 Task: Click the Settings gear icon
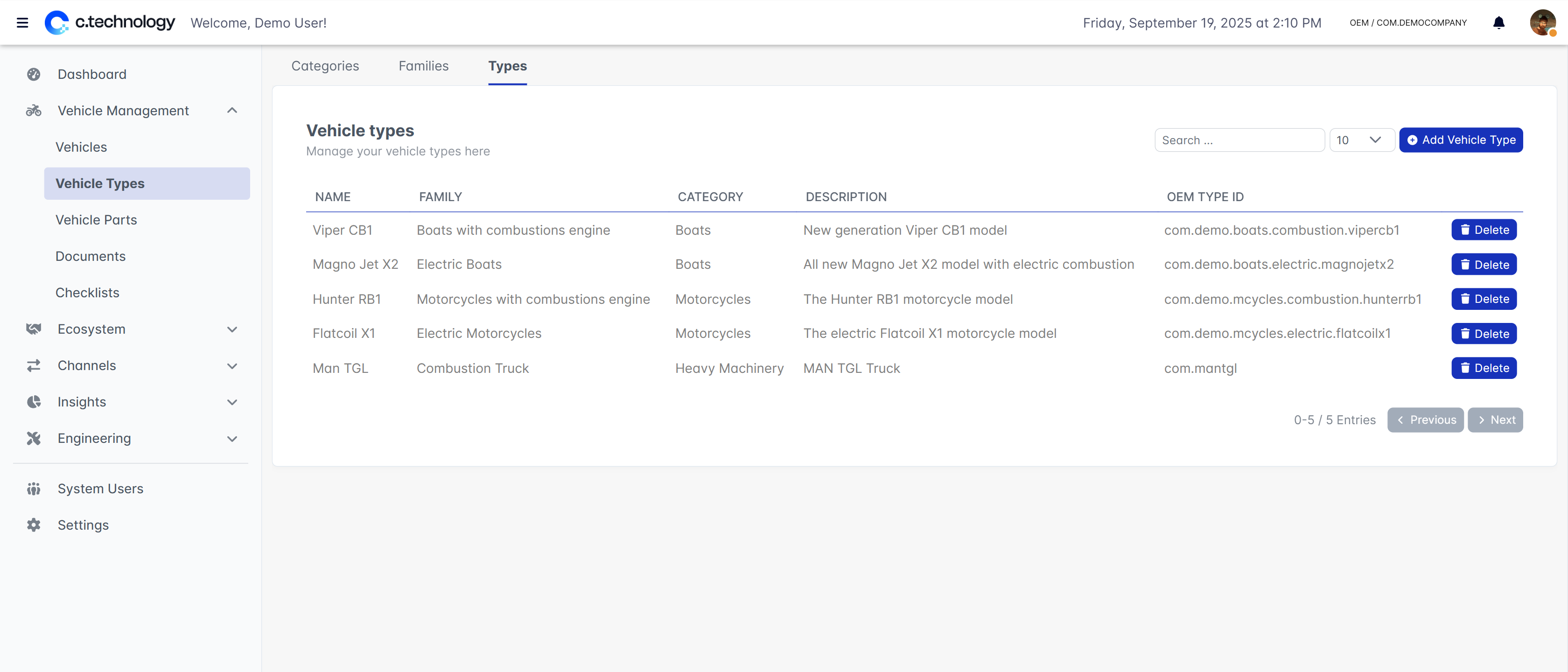tap(34, 525)
